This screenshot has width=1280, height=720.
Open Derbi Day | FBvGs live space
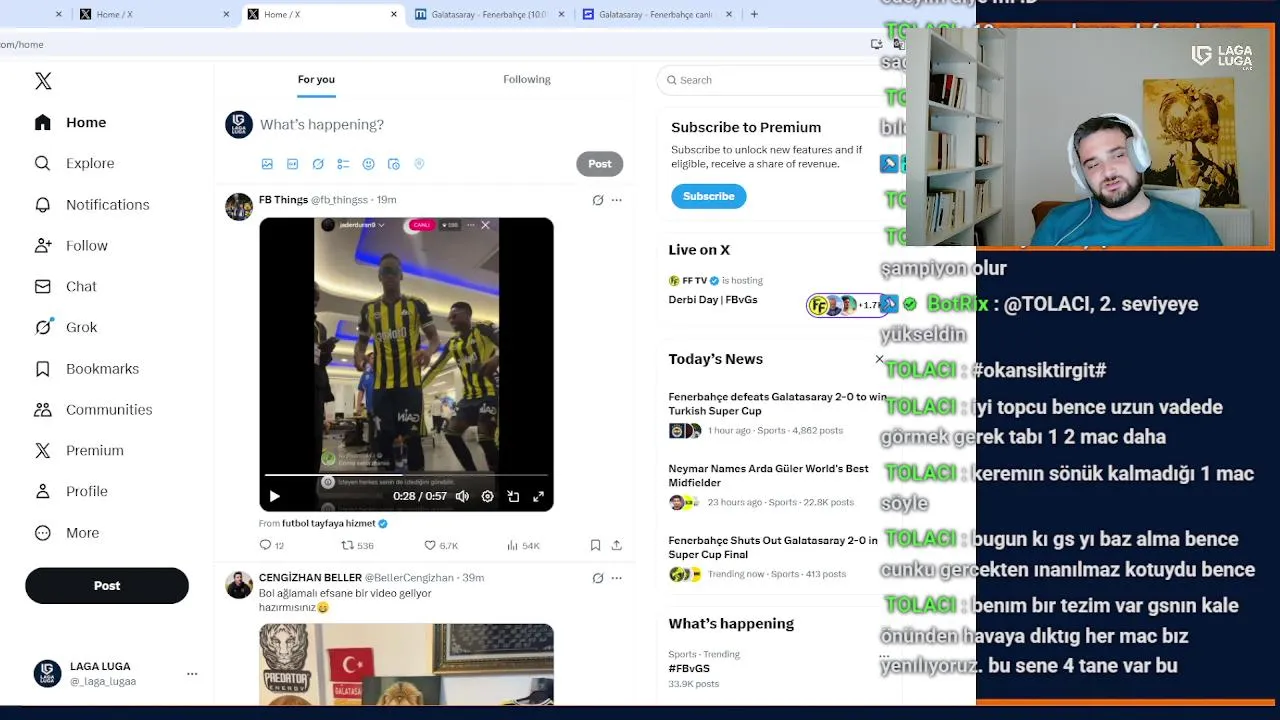713,300
